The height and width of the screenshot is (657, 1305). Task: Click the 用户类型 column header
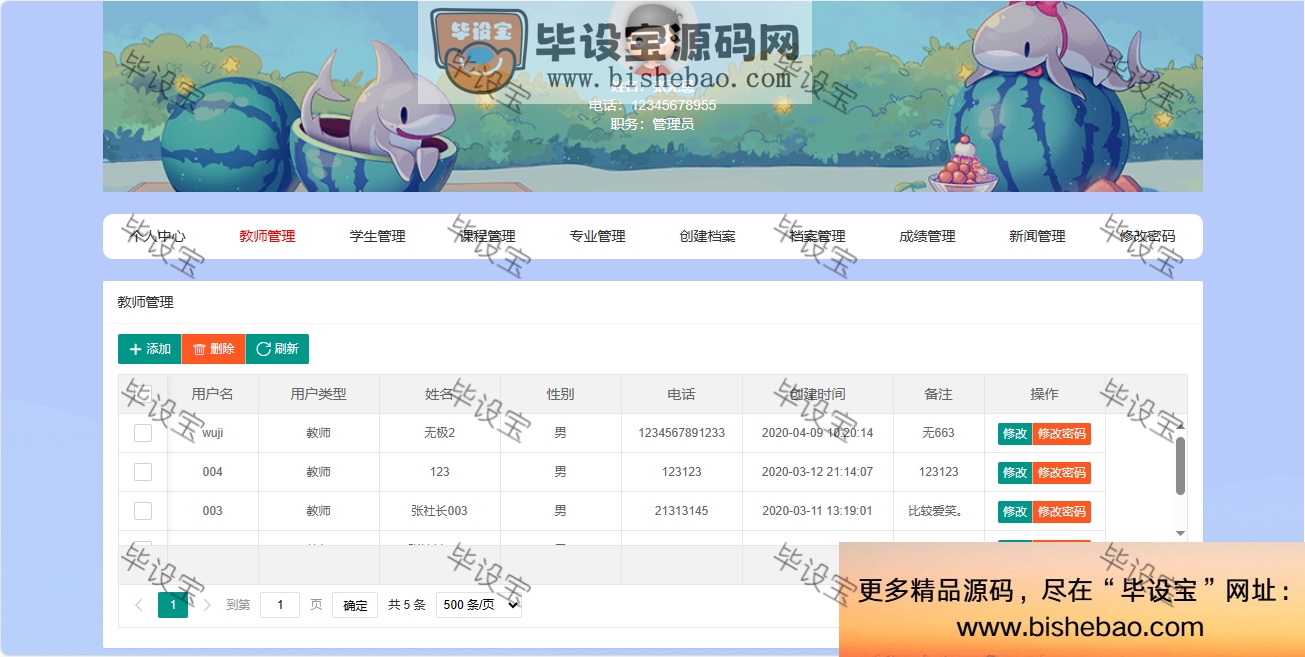319,394
